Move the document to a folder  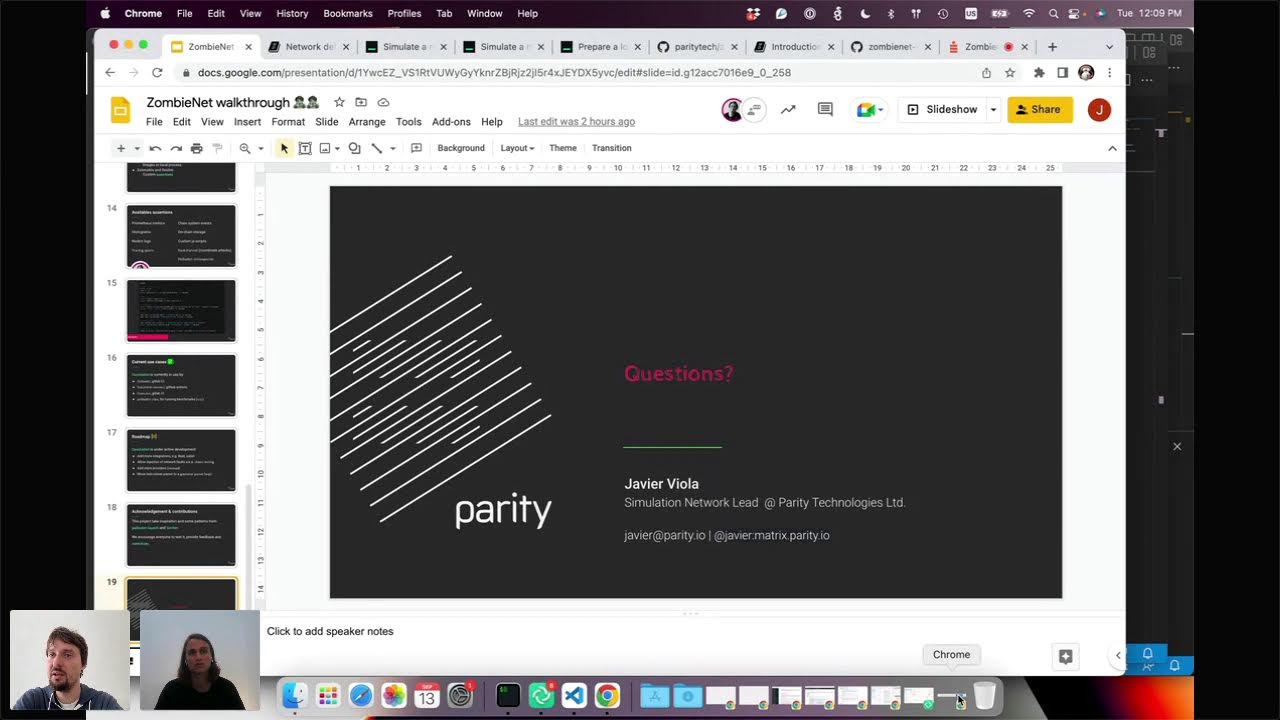[x=361, y=102]
